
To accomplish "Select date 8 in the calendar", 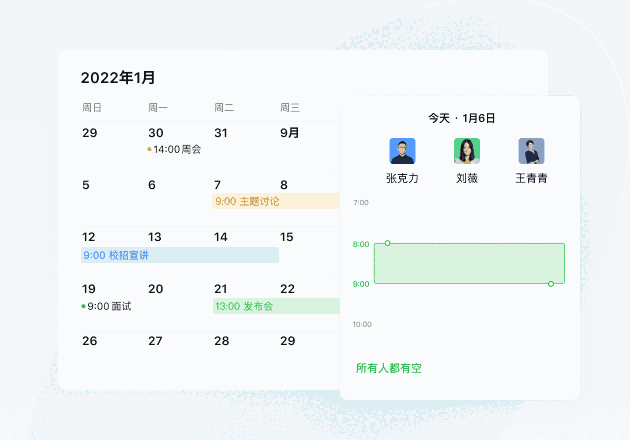I will 284,185.
